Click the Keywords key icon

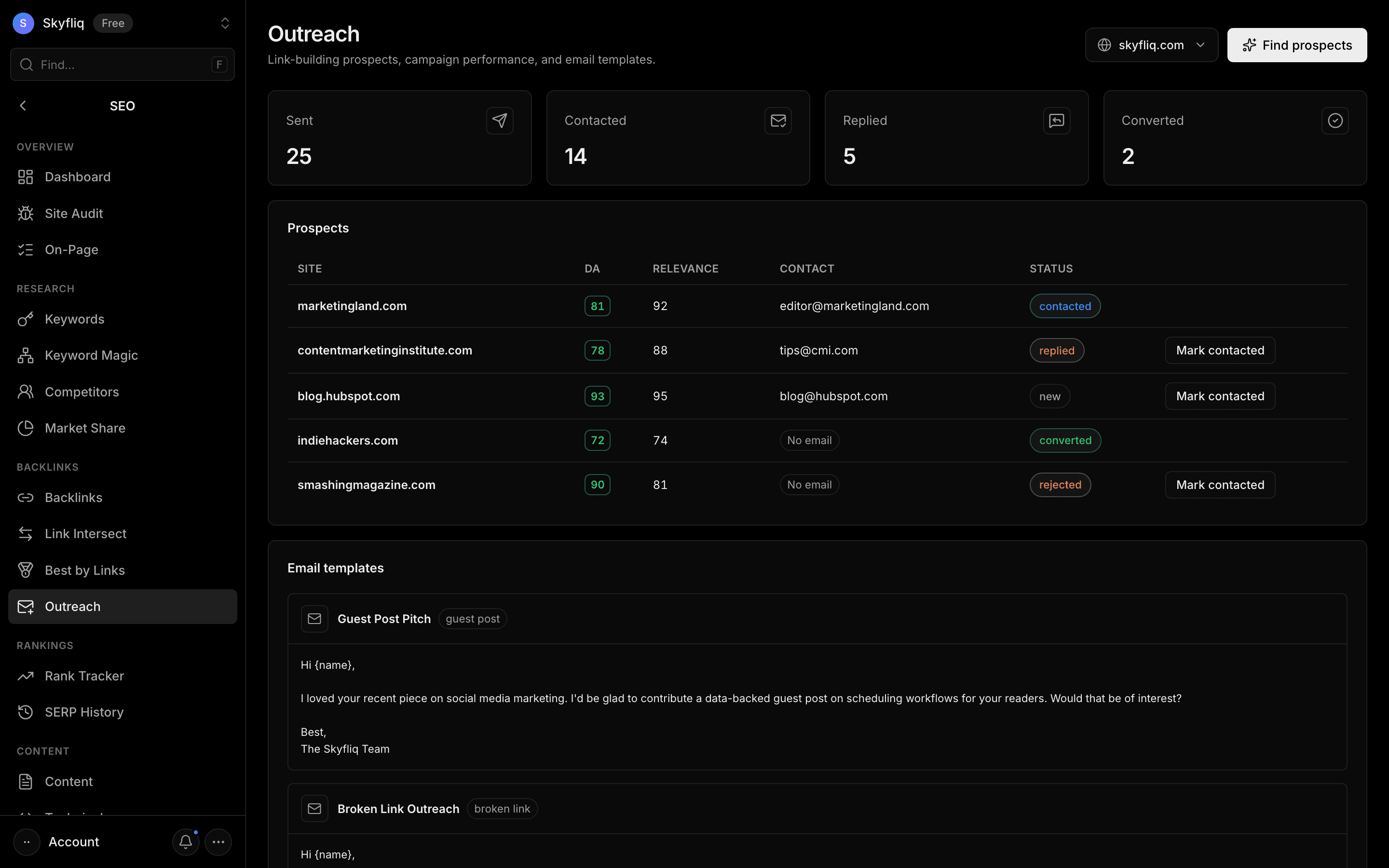coord(25,319)
